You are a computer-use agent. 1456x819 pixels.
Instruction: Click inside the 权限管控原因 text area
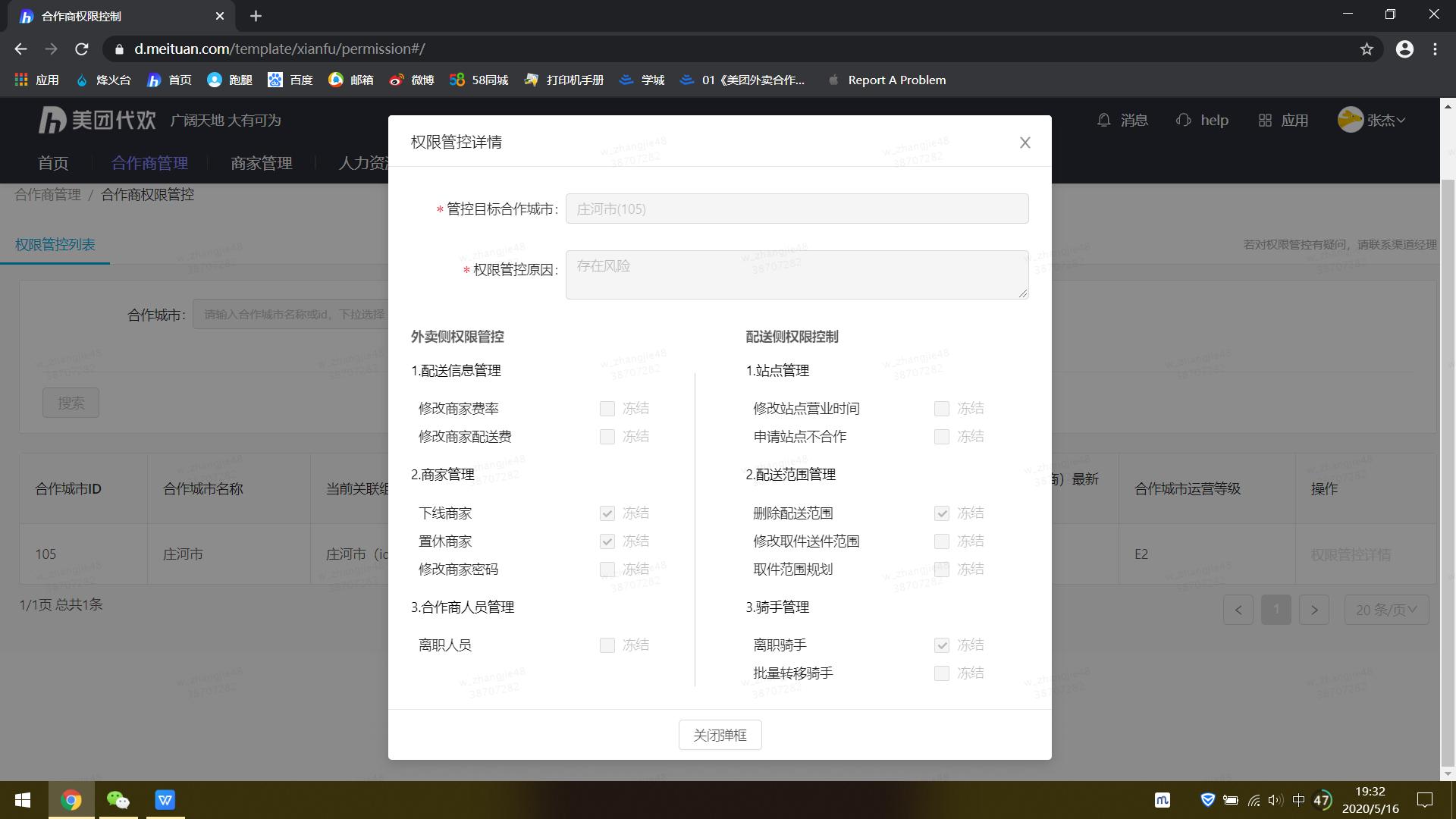(796, 275)
